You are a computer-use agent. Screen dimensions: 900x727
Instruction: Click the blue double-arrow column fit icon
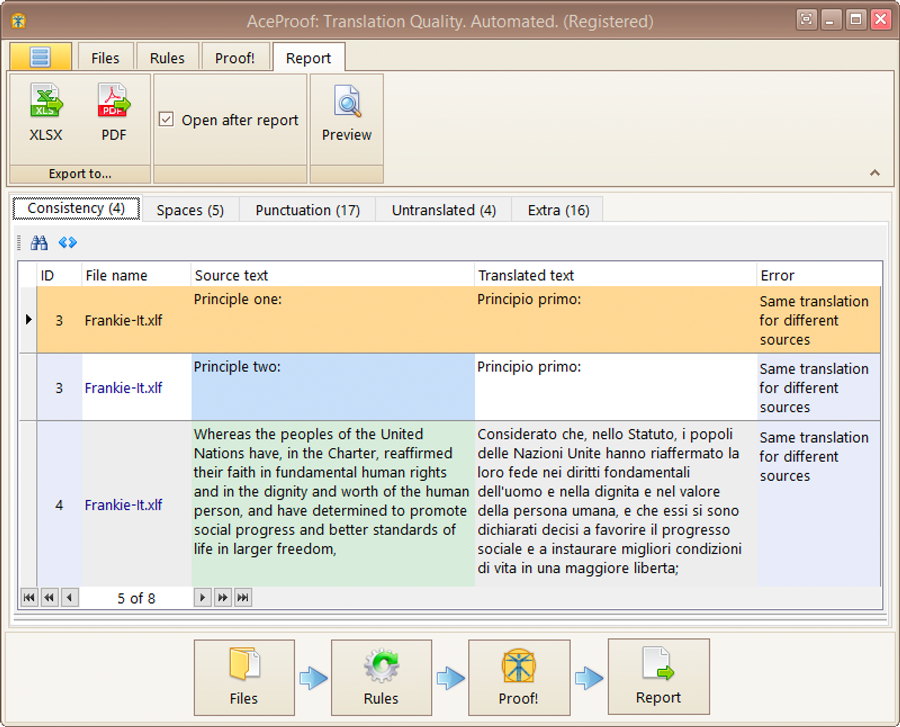pyautogui.click(x=67, y=243)
